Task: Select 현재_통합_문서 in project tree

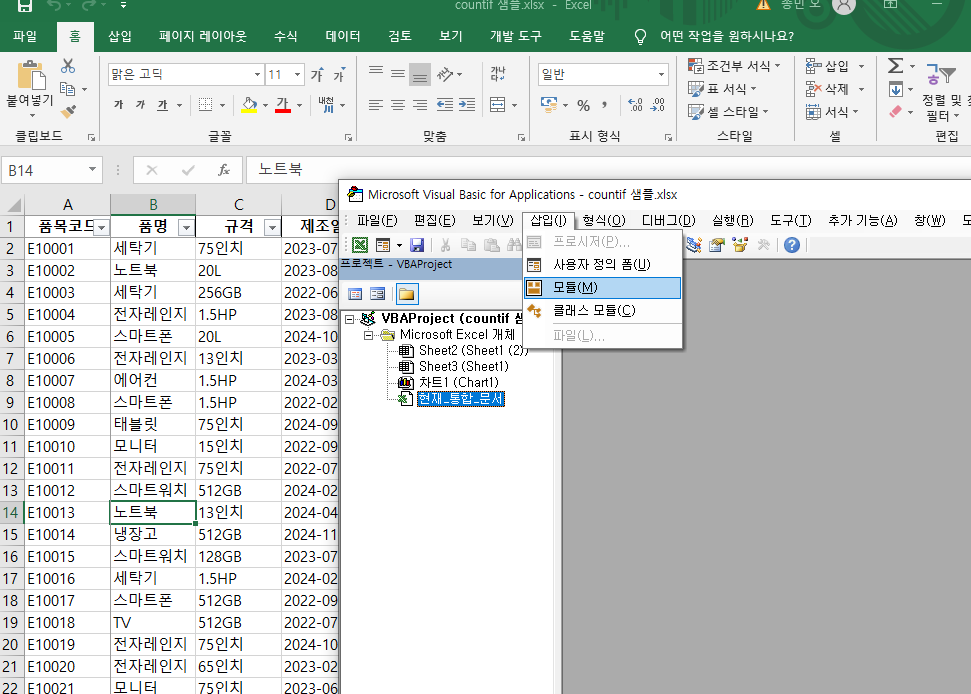Action: click(x=461, y=399)
